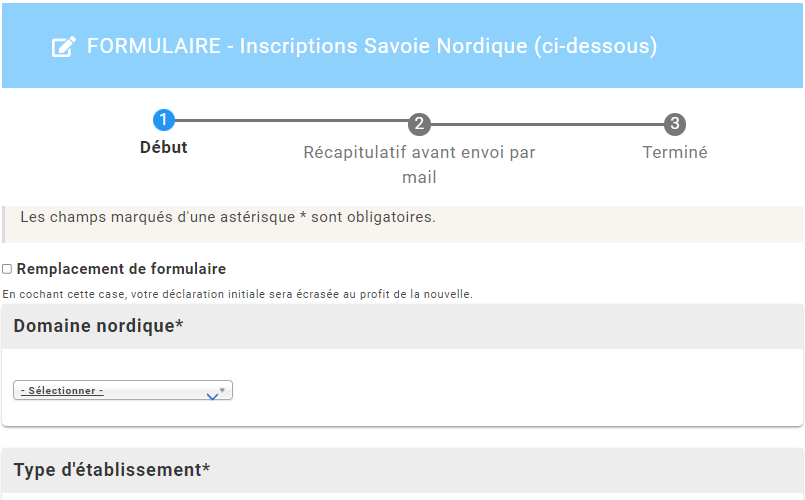The image size is (805, 500).
Task: Click the 'En cochant cette case' help text
Action: [x=237, y=295]
